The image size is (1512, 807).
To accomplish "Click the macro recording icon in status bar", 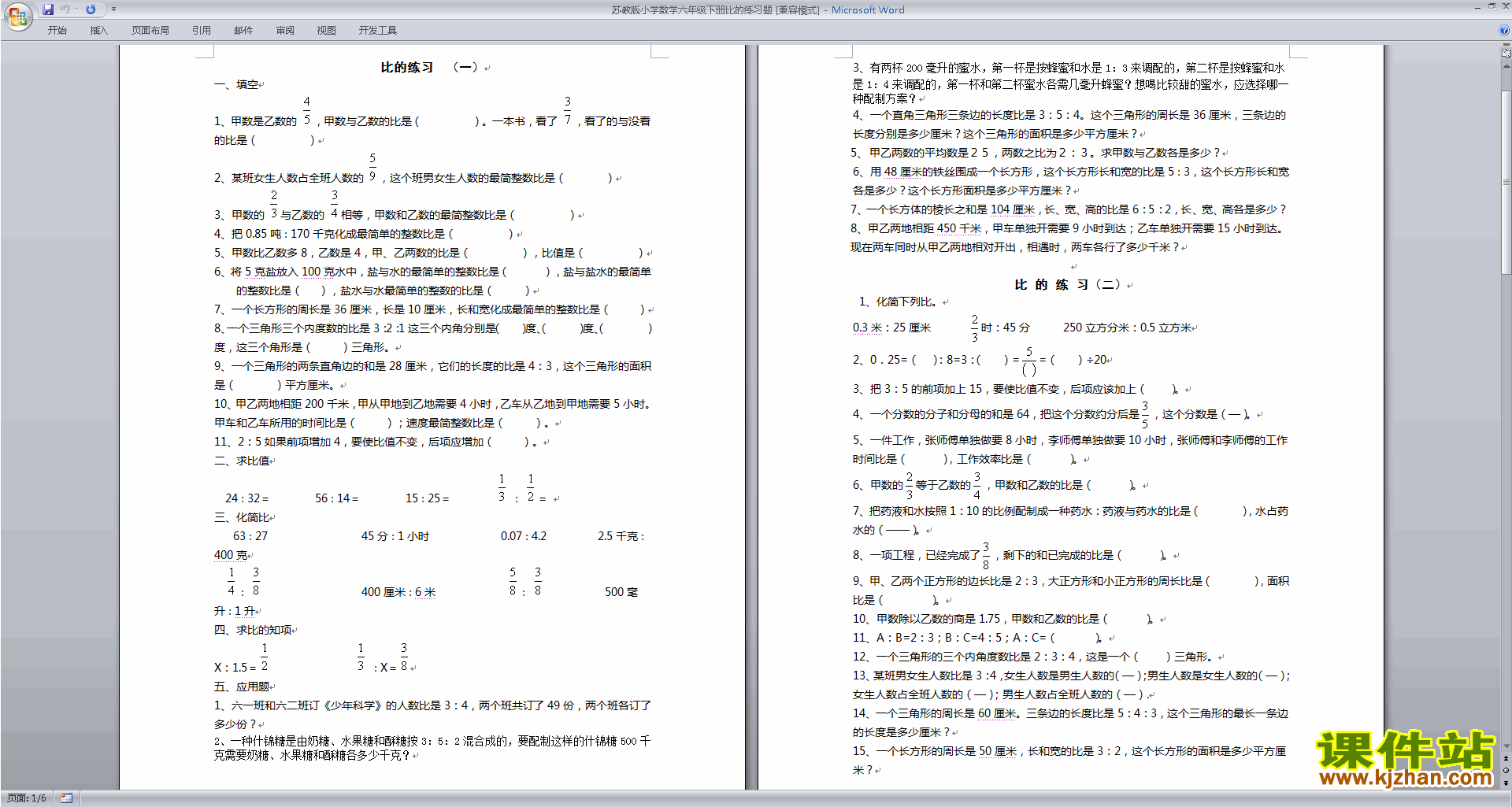I will point(66,798).
